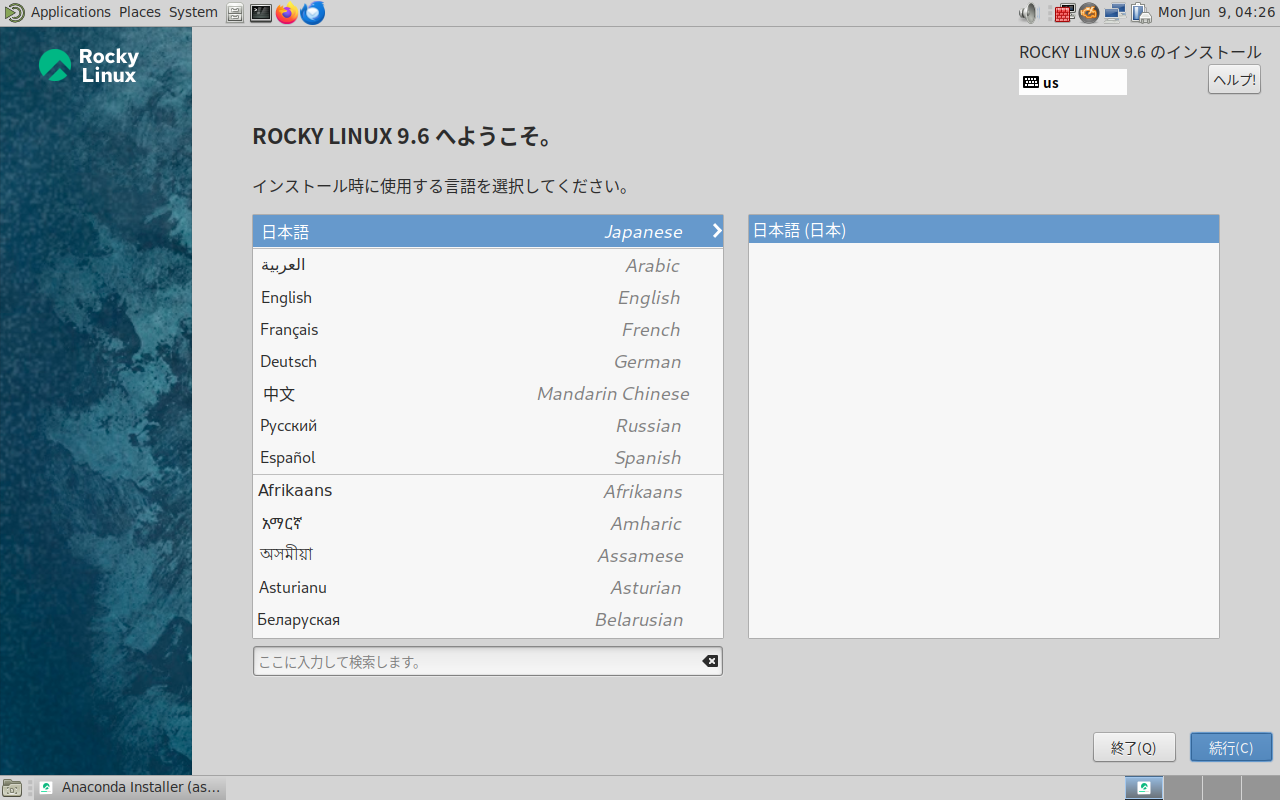Select 中文 (Mandarin Chinese) in the list
Viewport: 1280px width, 800px height.
pos(488,393)
